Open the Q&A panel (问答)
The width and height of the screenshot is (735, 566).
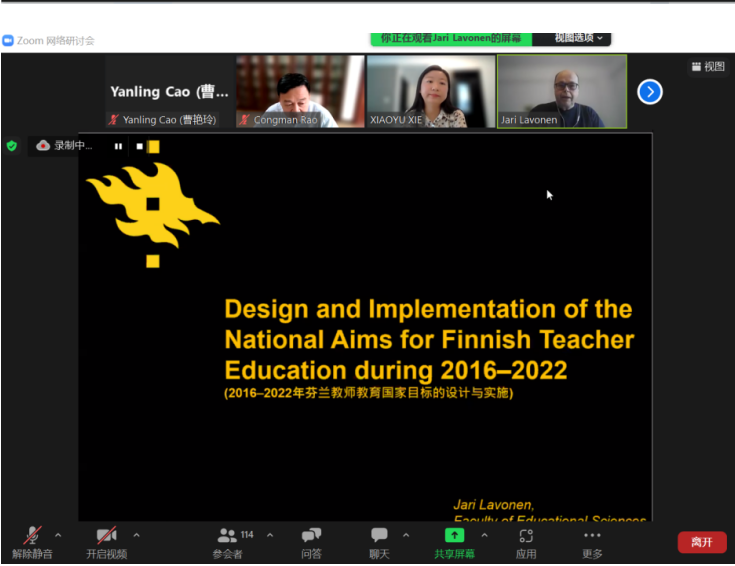tap(311, 536)
